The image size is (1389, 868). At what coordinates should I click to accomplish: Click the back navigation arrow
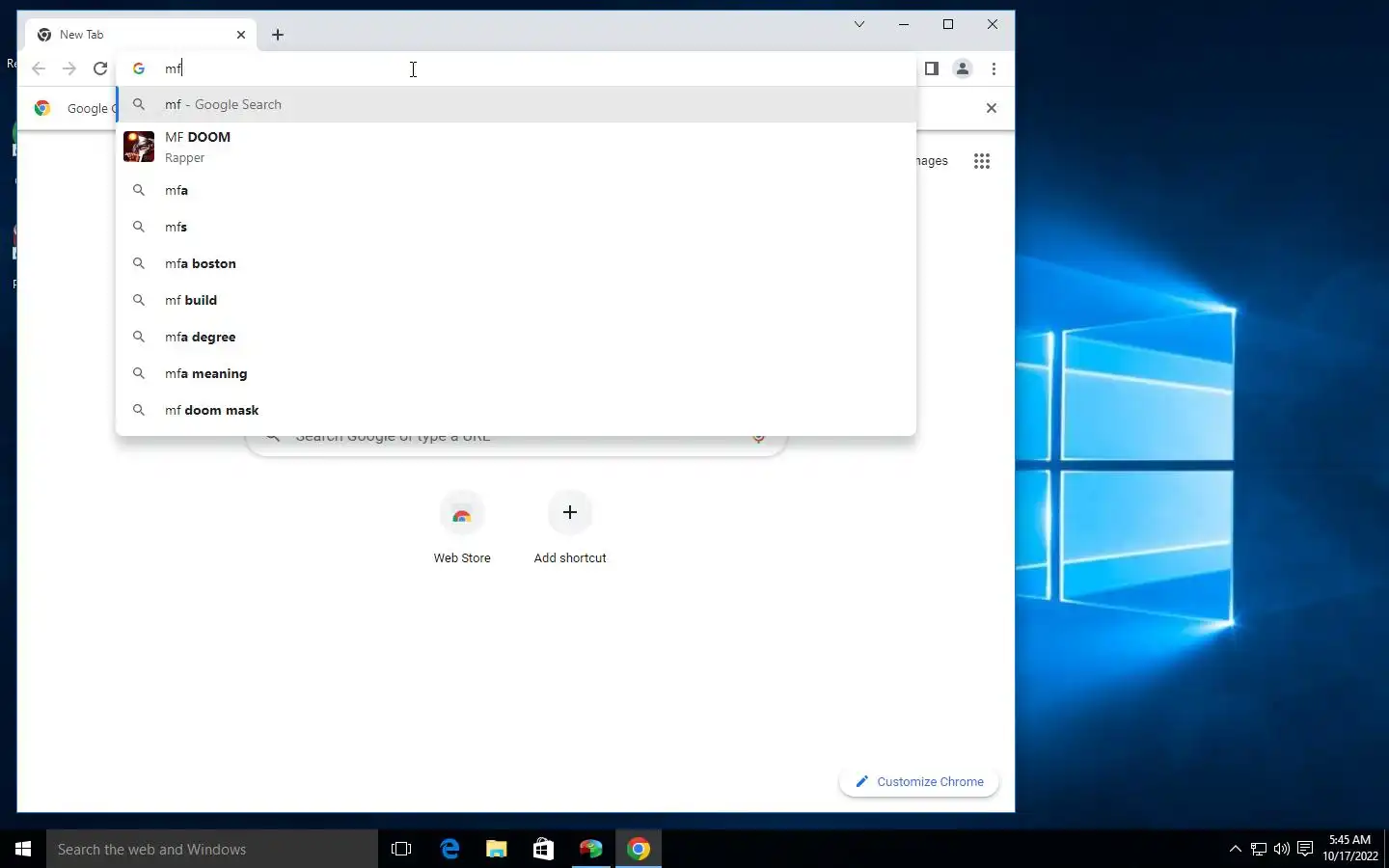tap(39, 68)
